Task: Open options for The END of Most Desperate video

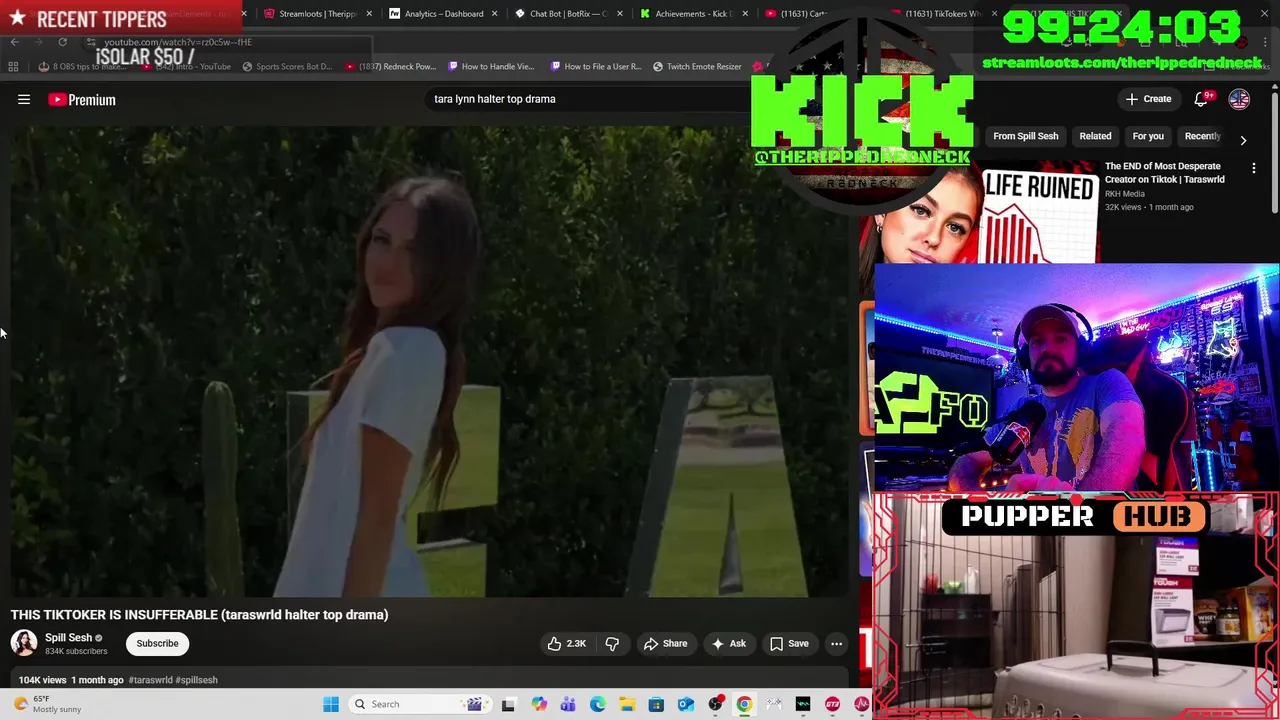Action: (x=1253, y=169)
